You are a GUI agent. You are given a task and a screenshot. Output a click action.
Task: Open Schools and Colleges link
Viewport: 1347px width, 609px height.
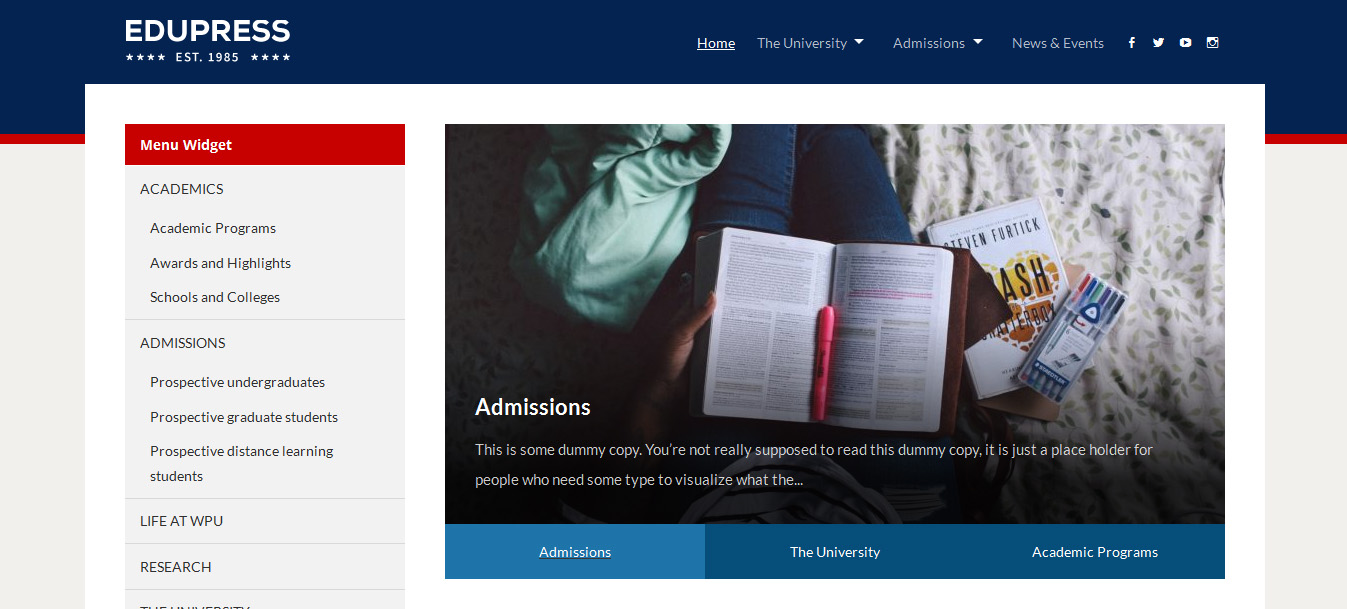pos(215,297)
